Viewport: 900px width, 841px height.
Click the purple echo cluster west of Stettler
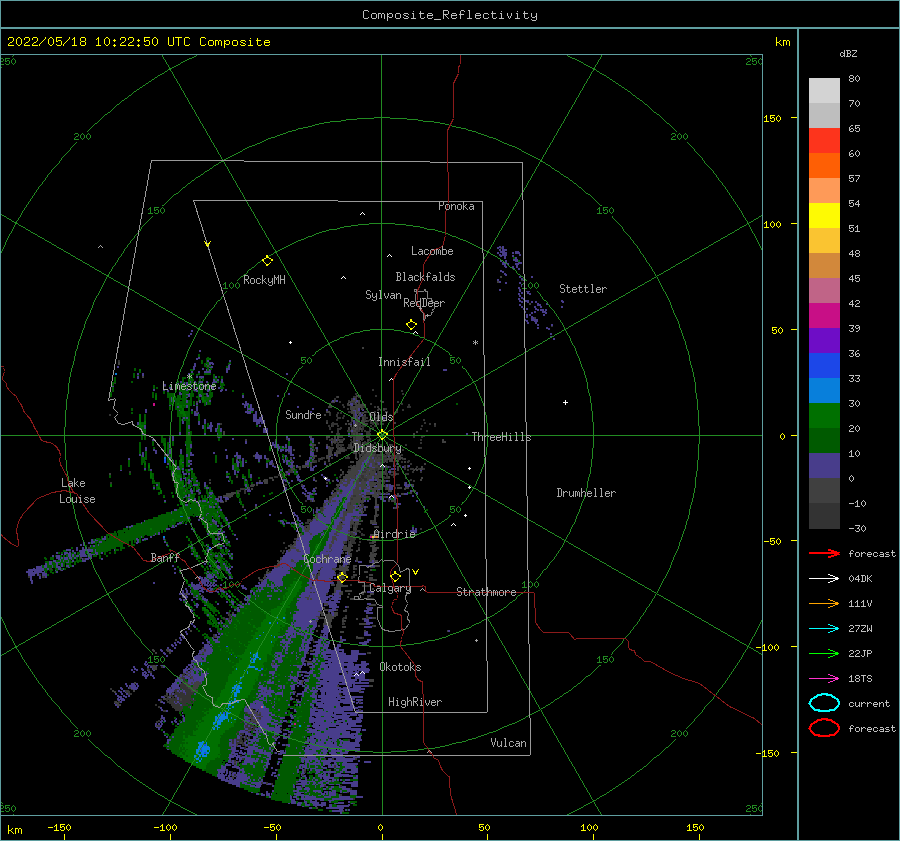coord(525,290)
